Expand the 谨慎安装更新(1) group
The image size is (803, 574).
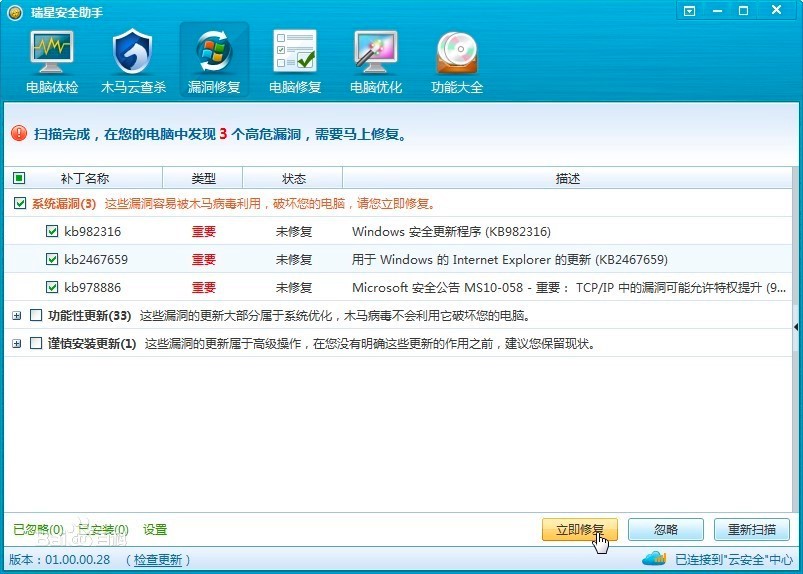pos(17,344)
